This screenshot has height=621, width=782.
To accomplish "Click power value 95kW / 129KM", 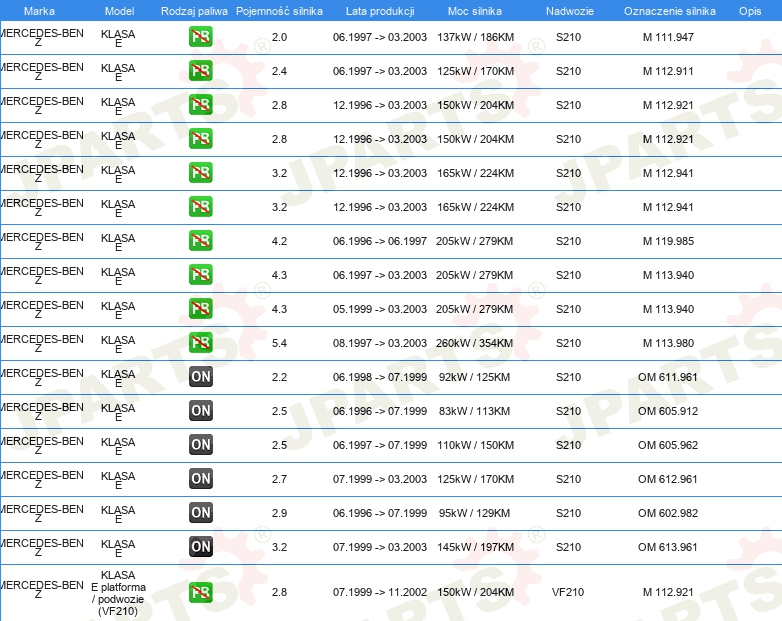I will 474,512.
